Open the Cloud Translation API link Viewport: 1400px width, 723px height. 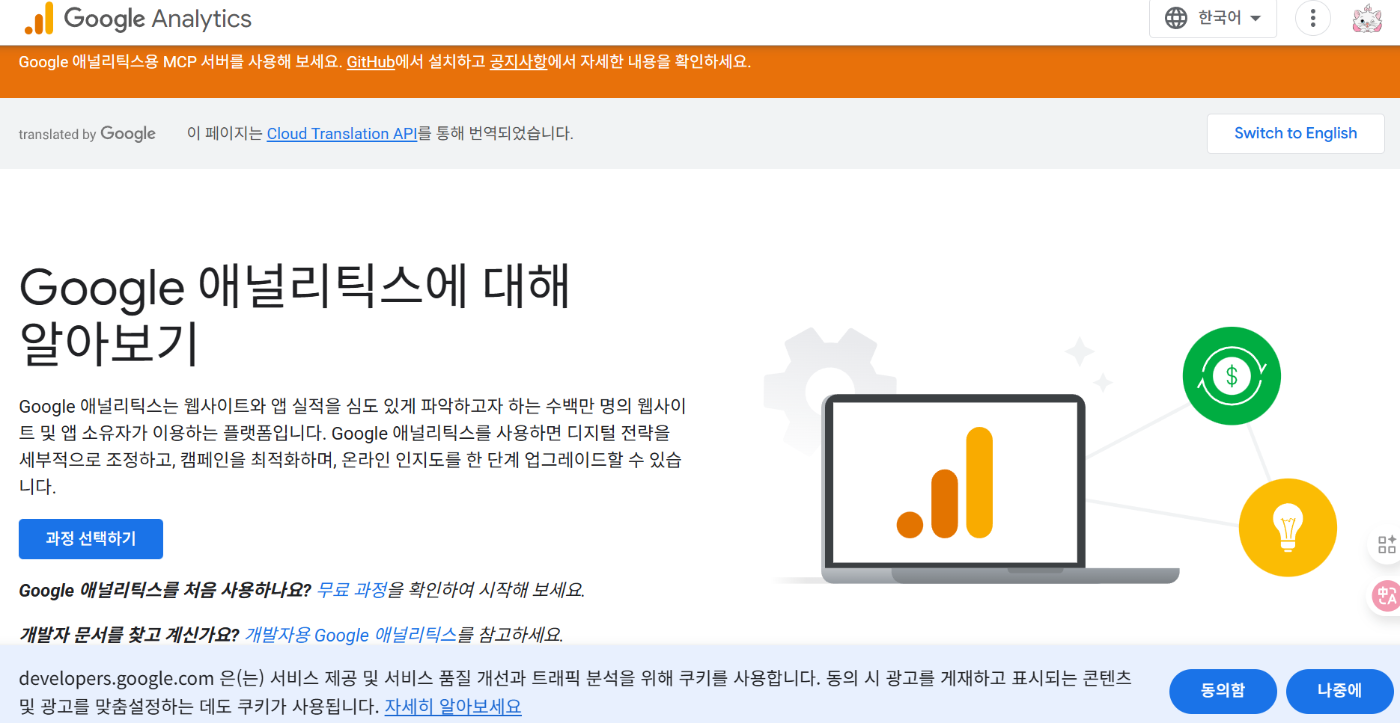tap(342, 133)
